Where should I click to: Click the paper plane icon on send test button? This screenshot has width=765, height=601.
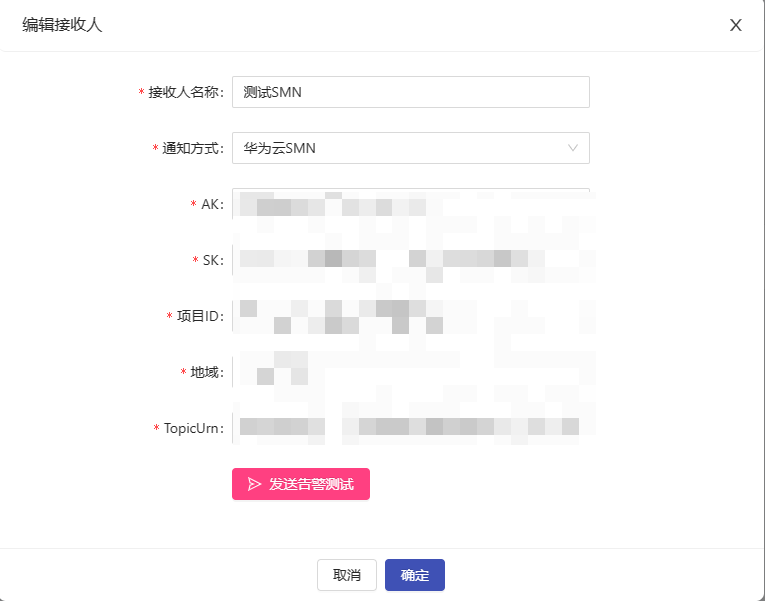tap(254, 484)
